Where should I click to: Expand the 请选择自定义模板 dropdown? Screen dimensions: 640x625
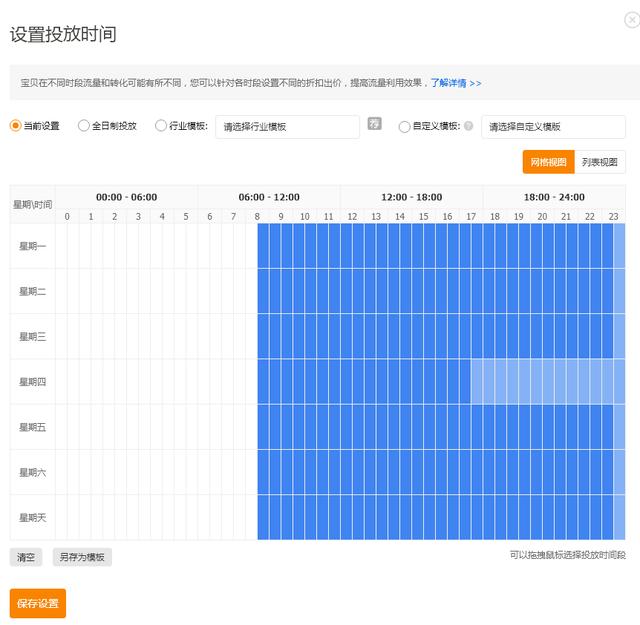[x=553, y=127]
